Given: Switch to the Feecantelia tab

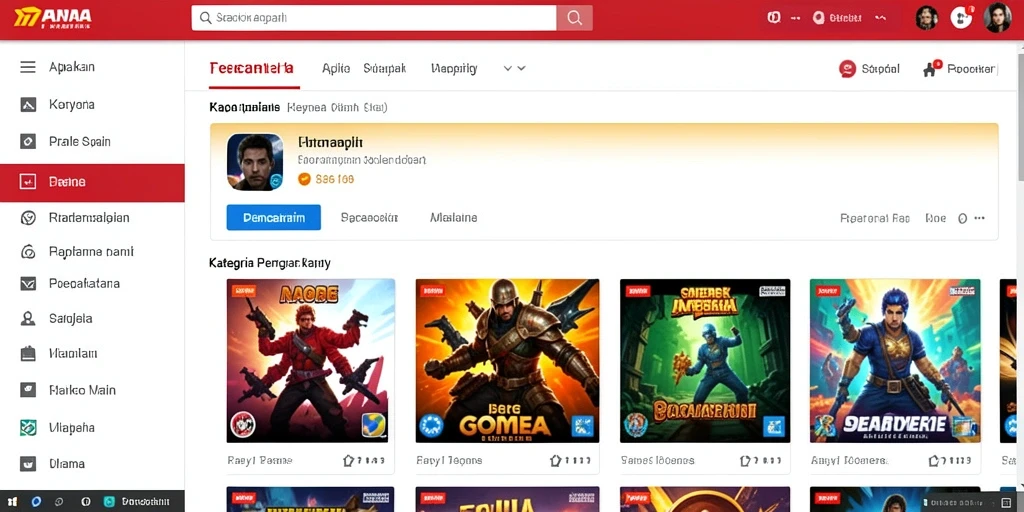Looking at the screenshot, I should [x=251, y=68].
